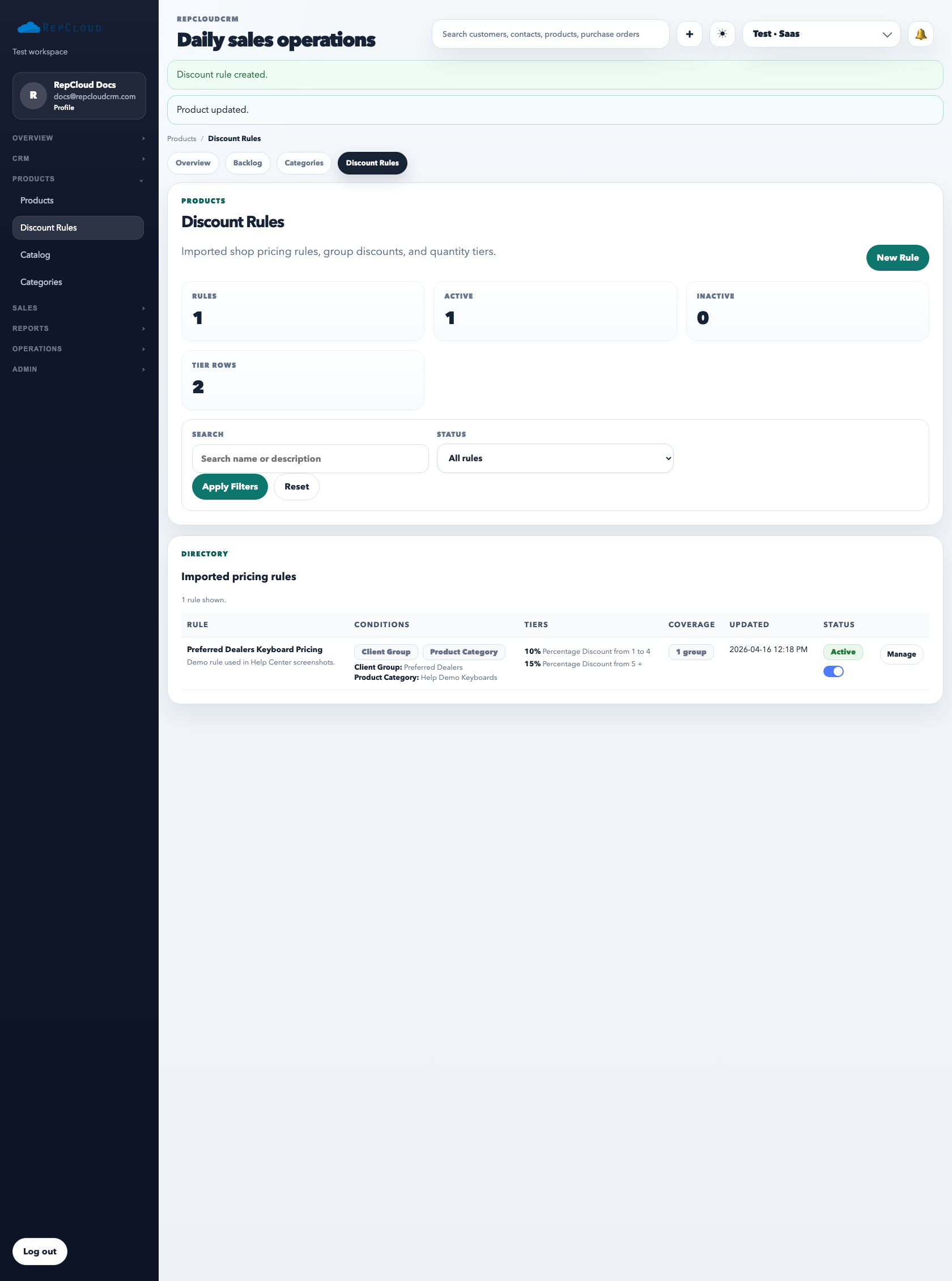Switch to the Categories tab
This screenshot has height=1281, width=952.
tap(304, 163)
